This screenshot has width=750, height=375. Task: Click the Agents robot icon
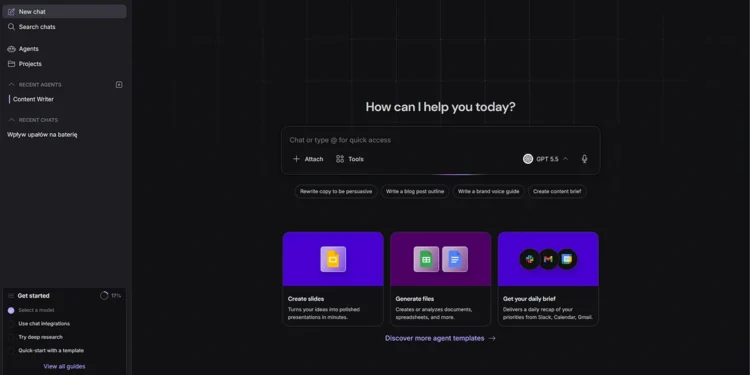coord(11,49)
